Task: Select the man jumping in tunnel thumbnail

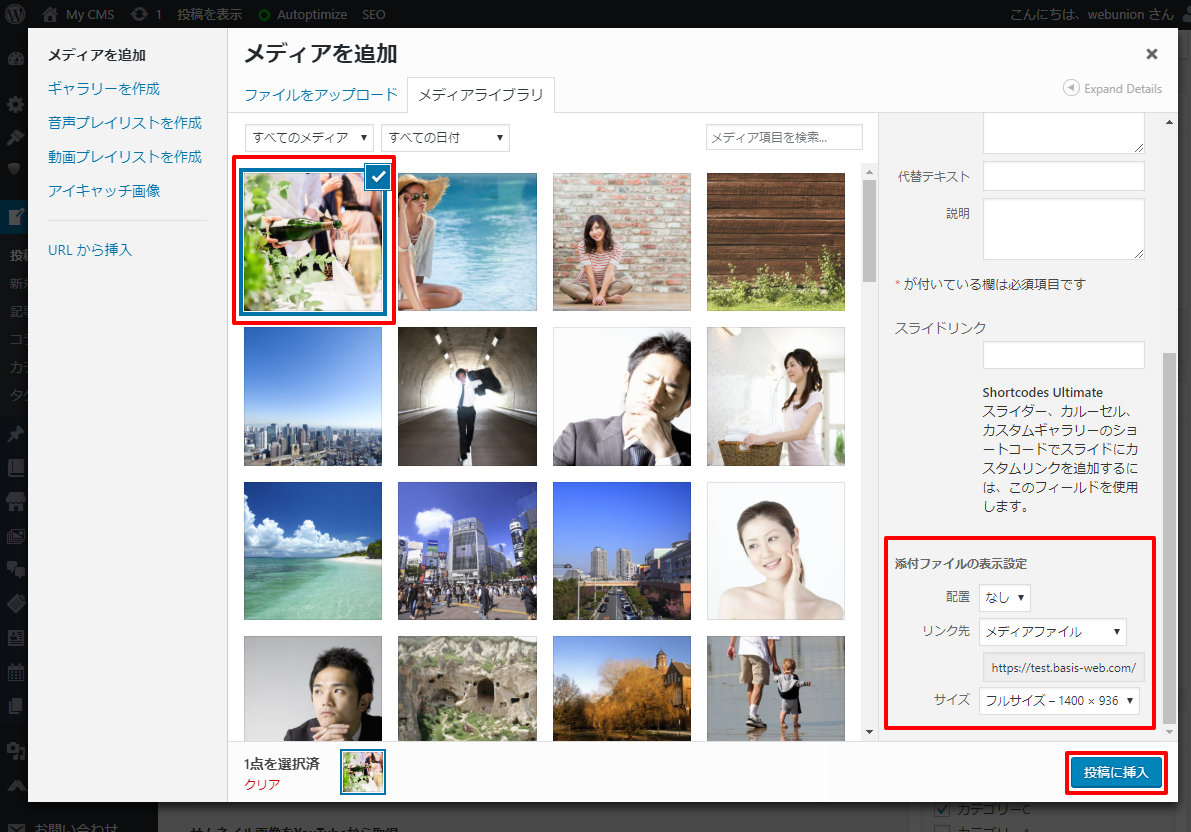Action: click(x=467, y=396)
